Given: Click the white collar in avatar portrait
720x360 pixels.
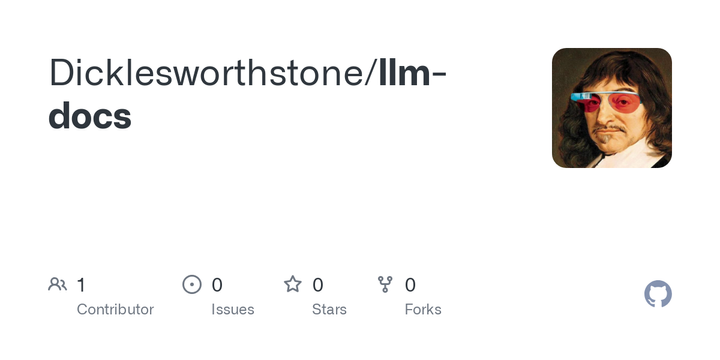Looking at the screenshot, I should tap(627, 156).
